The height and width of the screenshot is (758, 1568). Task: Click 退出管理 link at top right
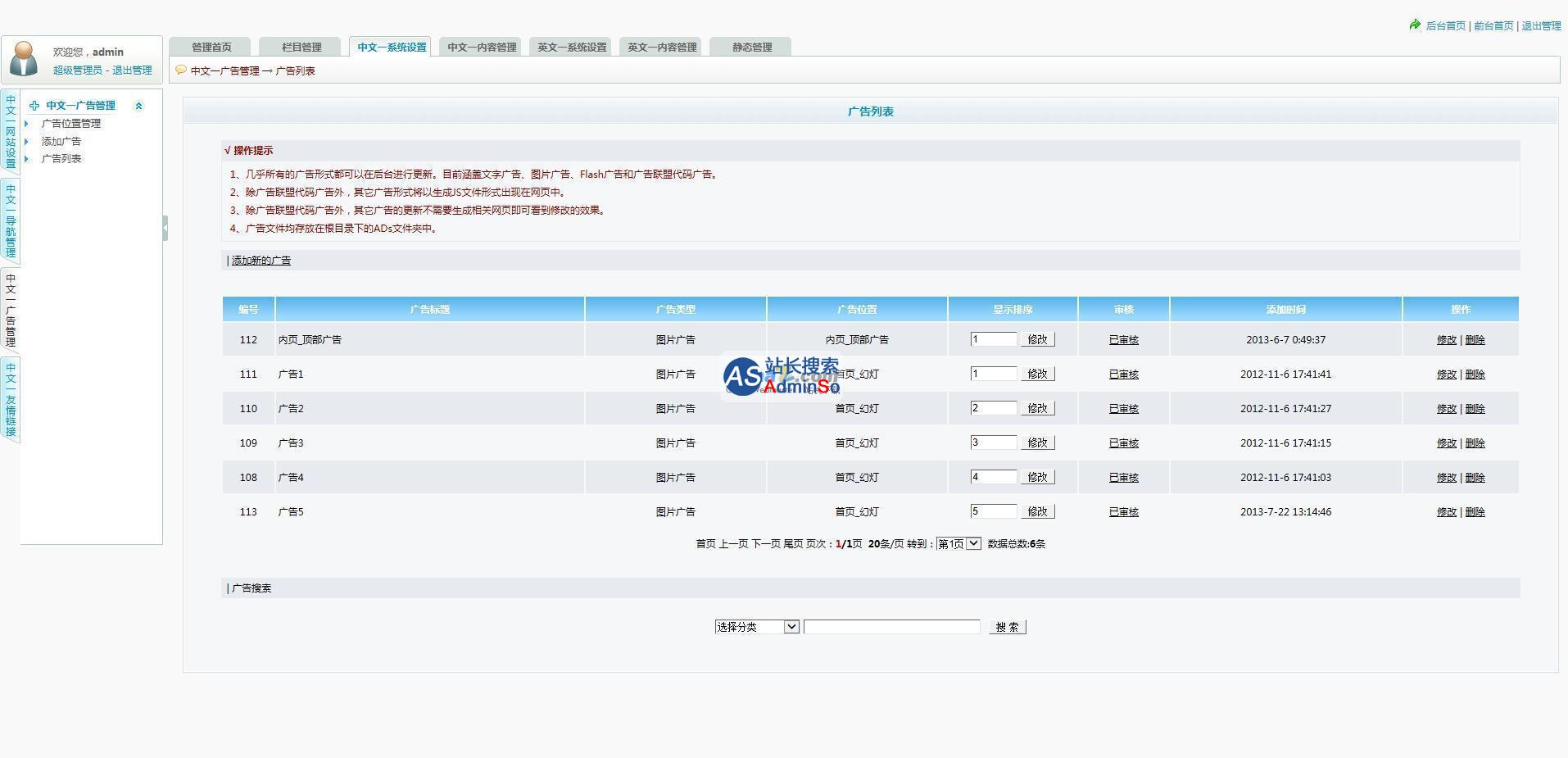1541,25
